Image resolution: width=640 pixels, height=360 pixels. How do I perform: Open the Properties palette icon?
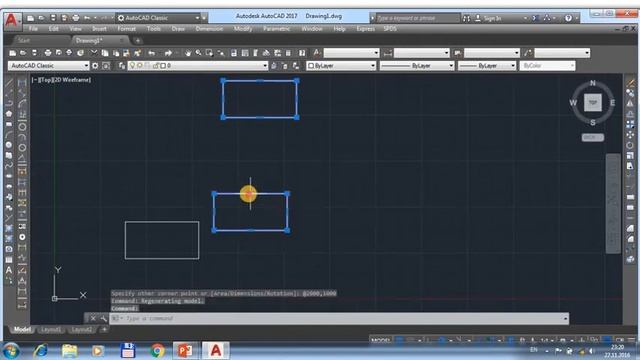tap(234, 53)
